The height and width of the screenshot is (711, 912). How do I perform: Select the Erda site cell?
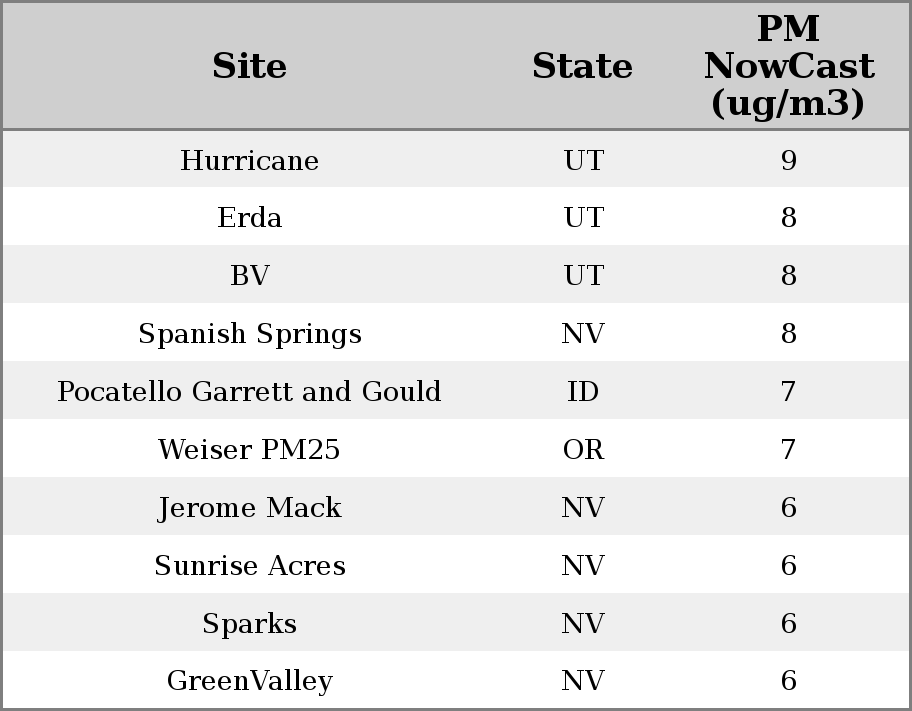click(249, 218)
